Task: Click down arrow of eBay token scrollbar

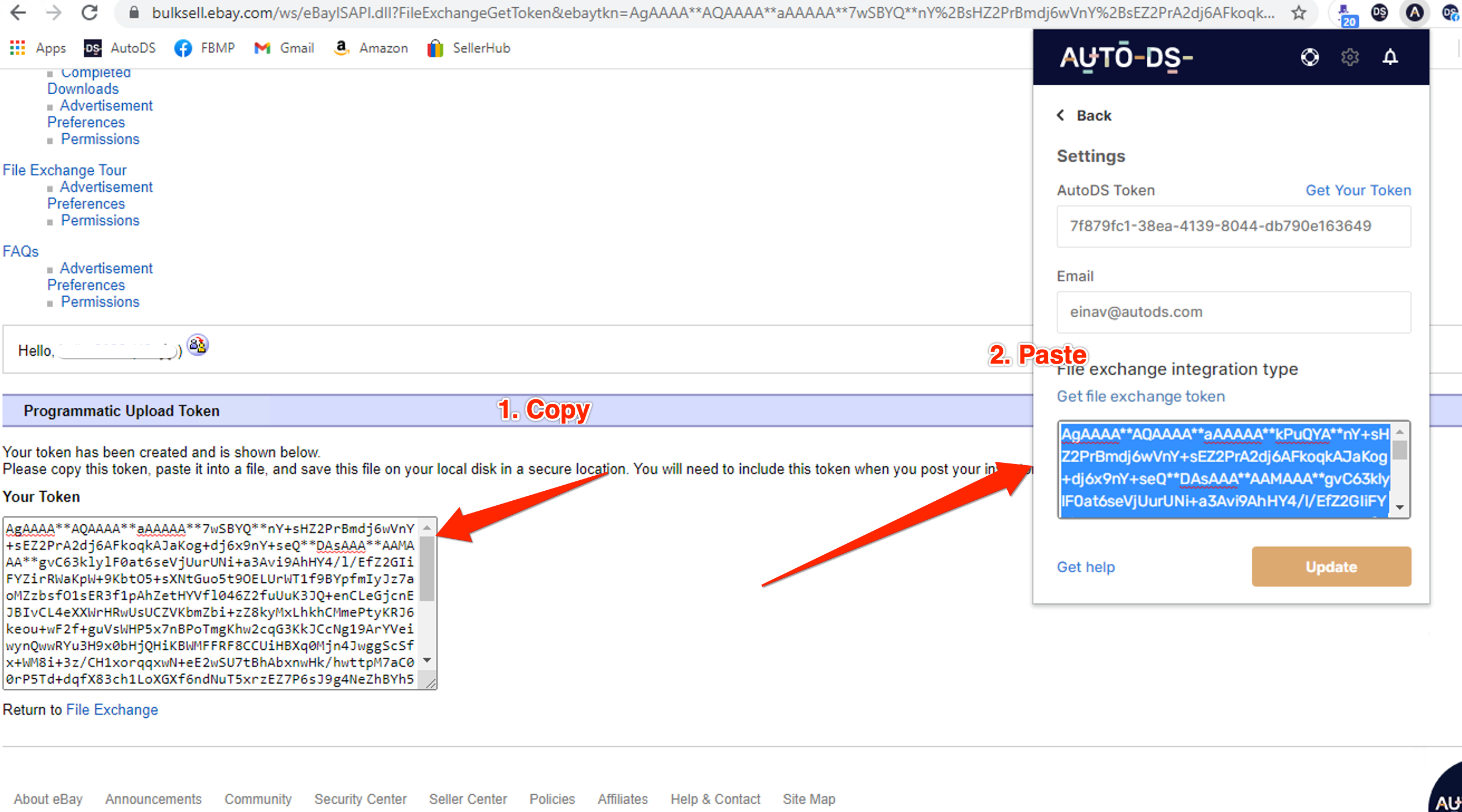Action: pos(427,660)
